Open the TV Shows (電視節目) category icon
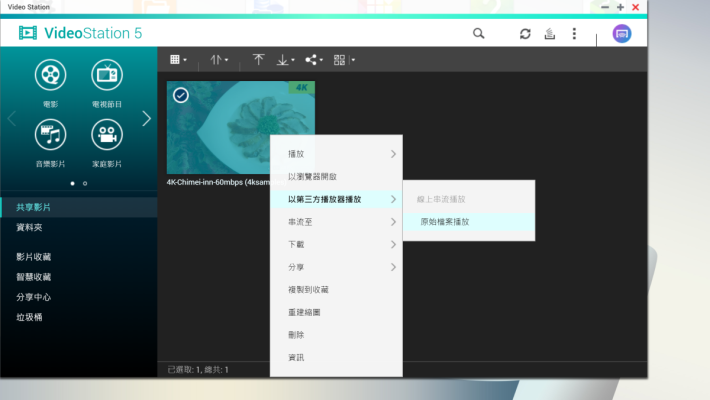710x400 pixels. [x=107, y=75]
